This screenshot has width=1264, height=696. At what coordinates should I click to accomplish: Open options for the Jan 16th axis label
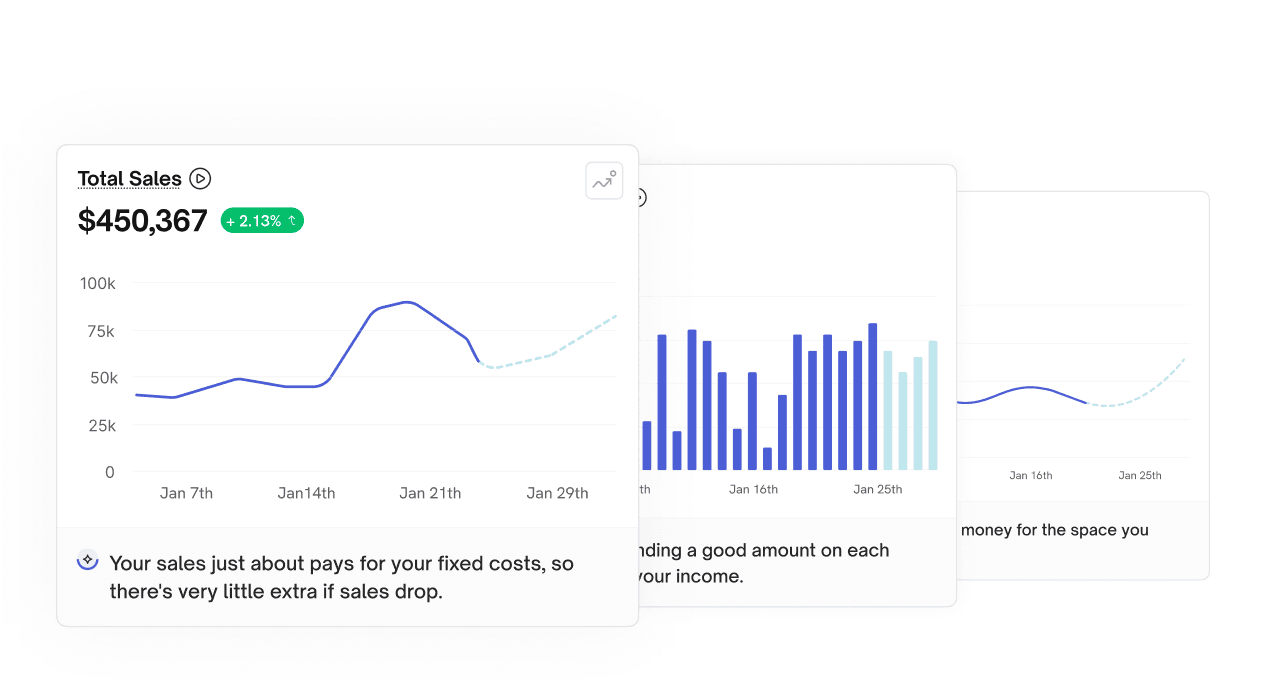click(753, 489)
